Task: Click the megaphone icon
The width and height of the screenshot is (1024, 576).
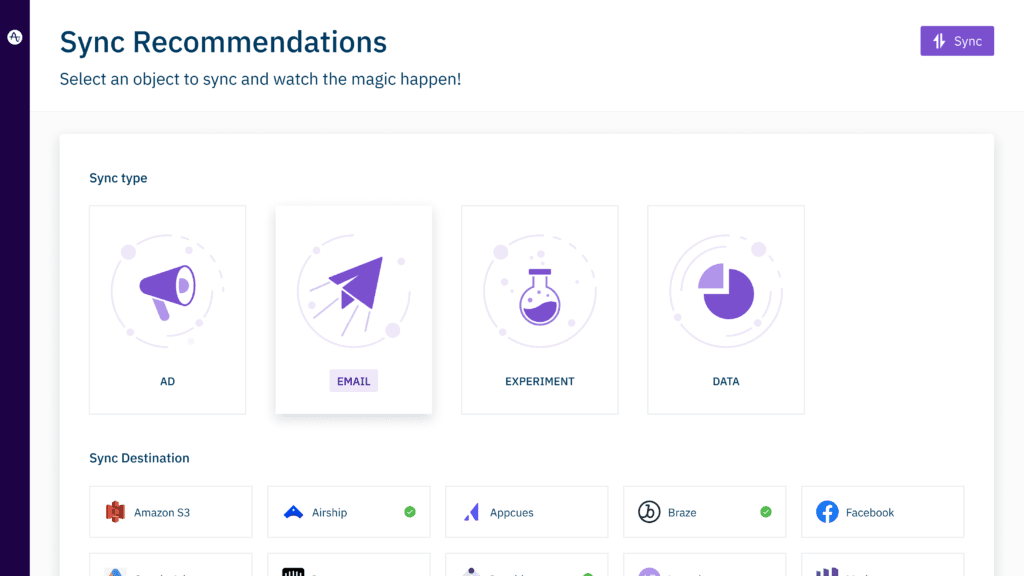Action: coord(166,289)
